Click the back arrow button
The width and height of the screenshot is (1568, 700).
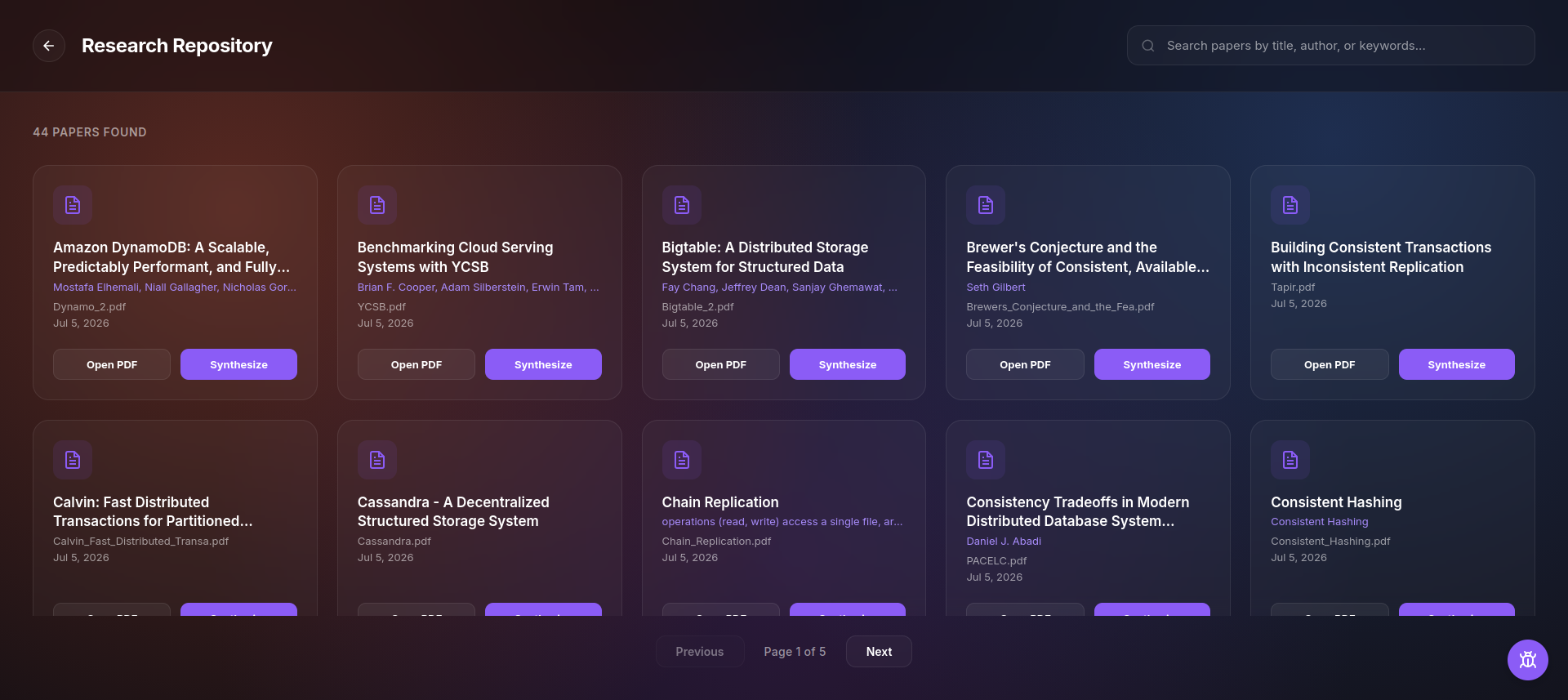pyautogui.click(x=49, y=46)
